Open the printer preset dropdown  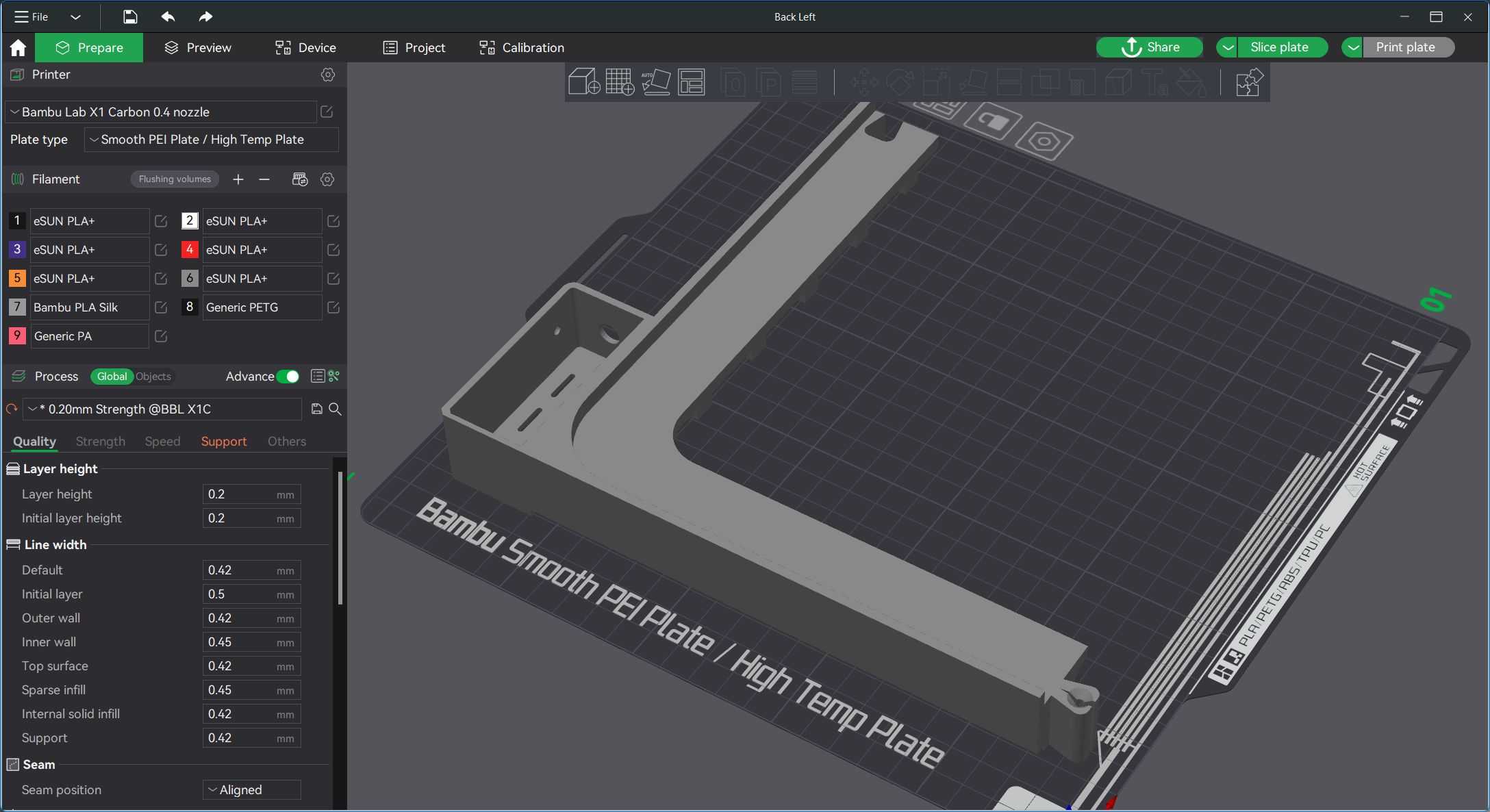(161, 112)
